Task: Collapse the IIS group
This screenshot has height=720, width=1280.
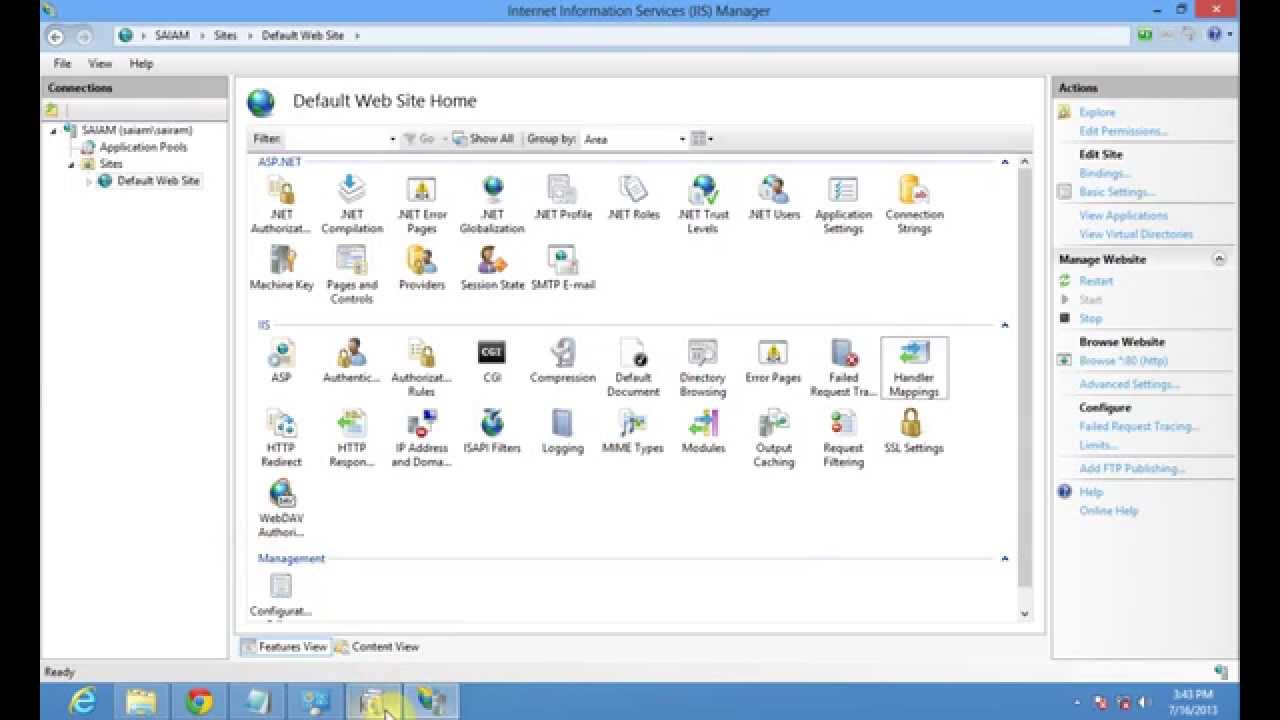Action: (x=1005, y=325)
